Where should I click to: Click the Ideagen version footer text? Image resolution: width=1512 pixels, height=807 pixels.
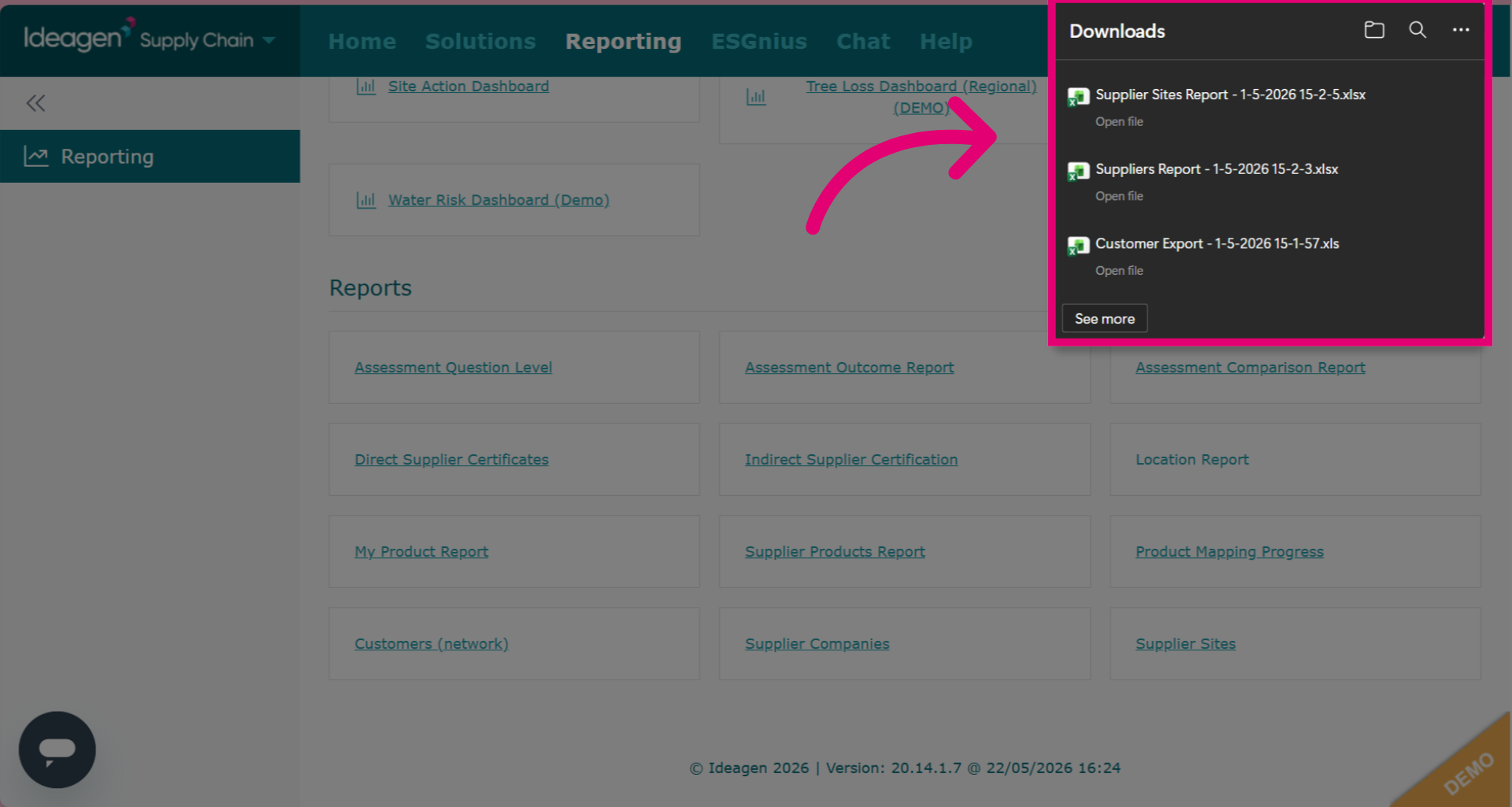[x=905, y=768]
